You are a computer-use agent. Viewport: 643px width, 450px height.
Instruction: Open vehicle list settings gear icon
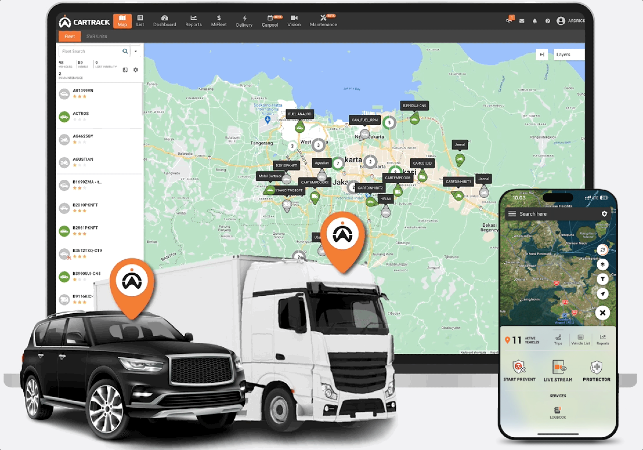(x=136, y=70)
